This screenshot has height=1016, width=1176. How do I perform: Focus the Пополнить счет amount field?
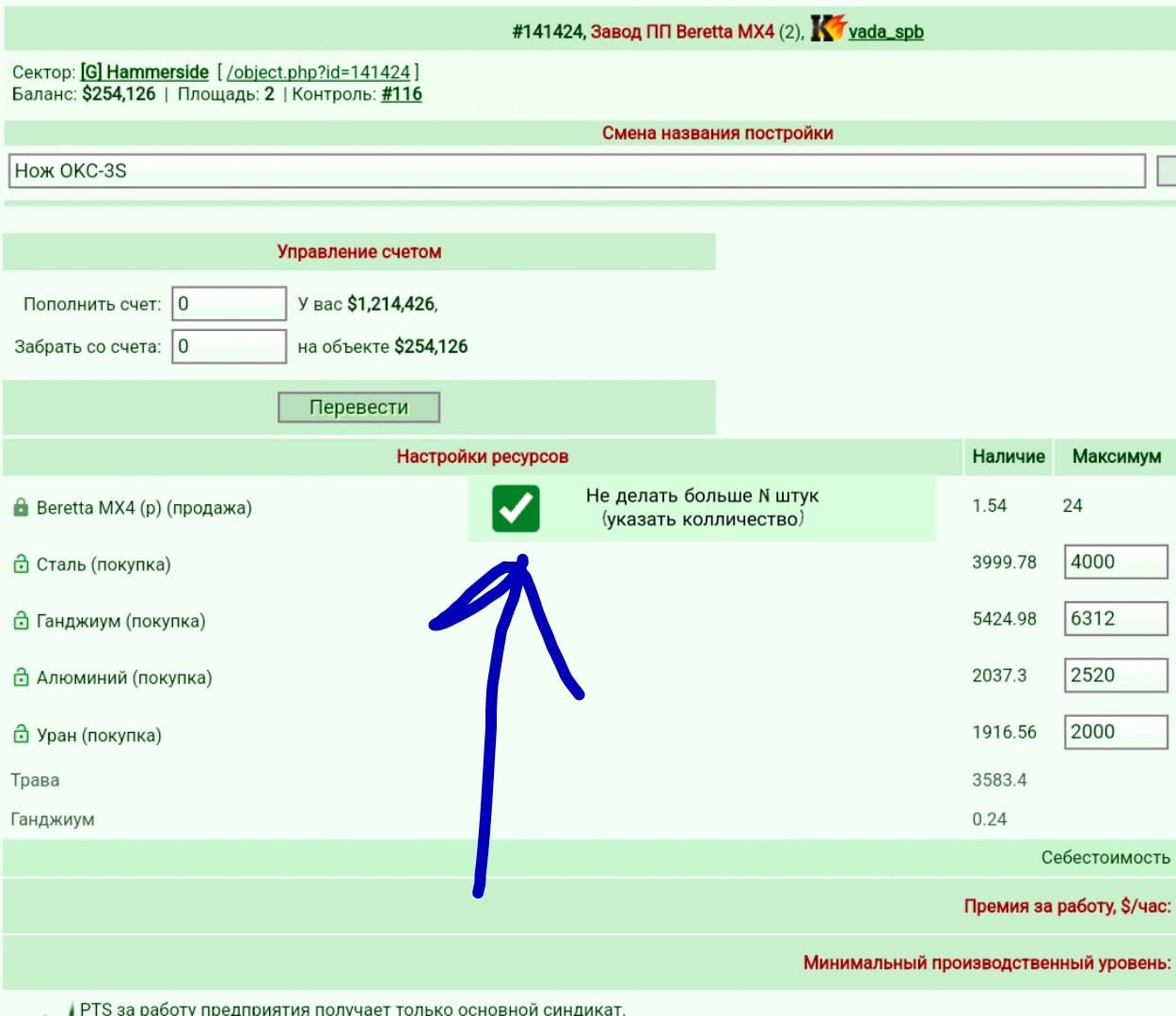pos(229,304)
